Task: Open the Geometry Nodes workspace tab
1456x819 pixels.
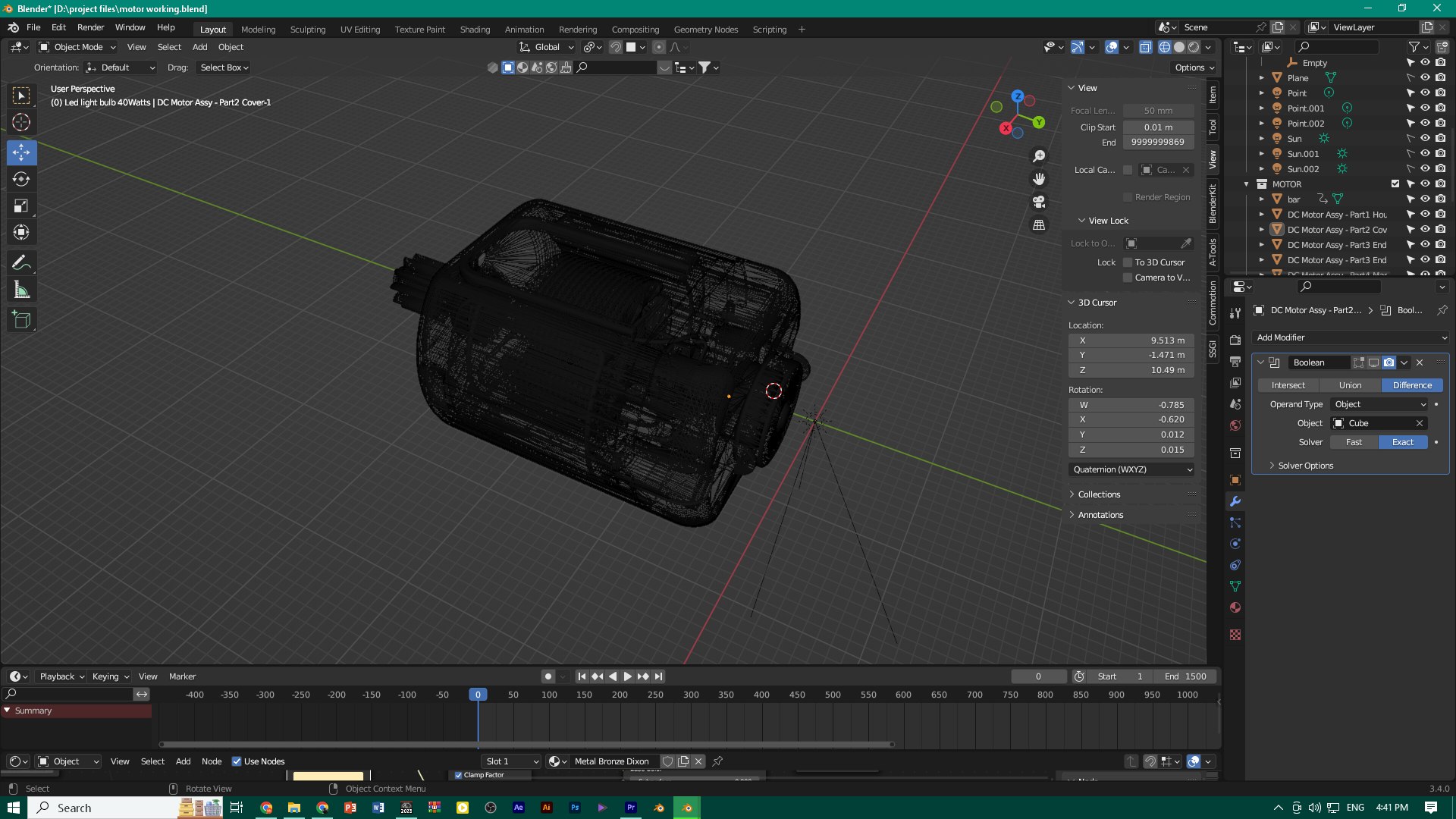Action: (x=705, y=30)
